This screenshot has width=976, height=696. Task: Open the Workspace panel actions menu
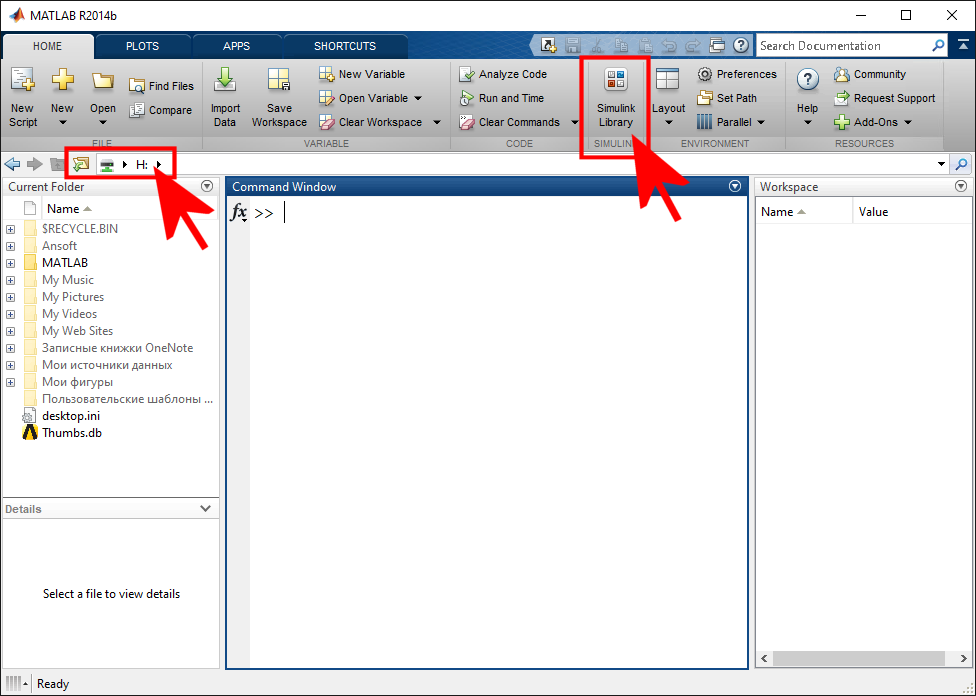tap(961, 186)
